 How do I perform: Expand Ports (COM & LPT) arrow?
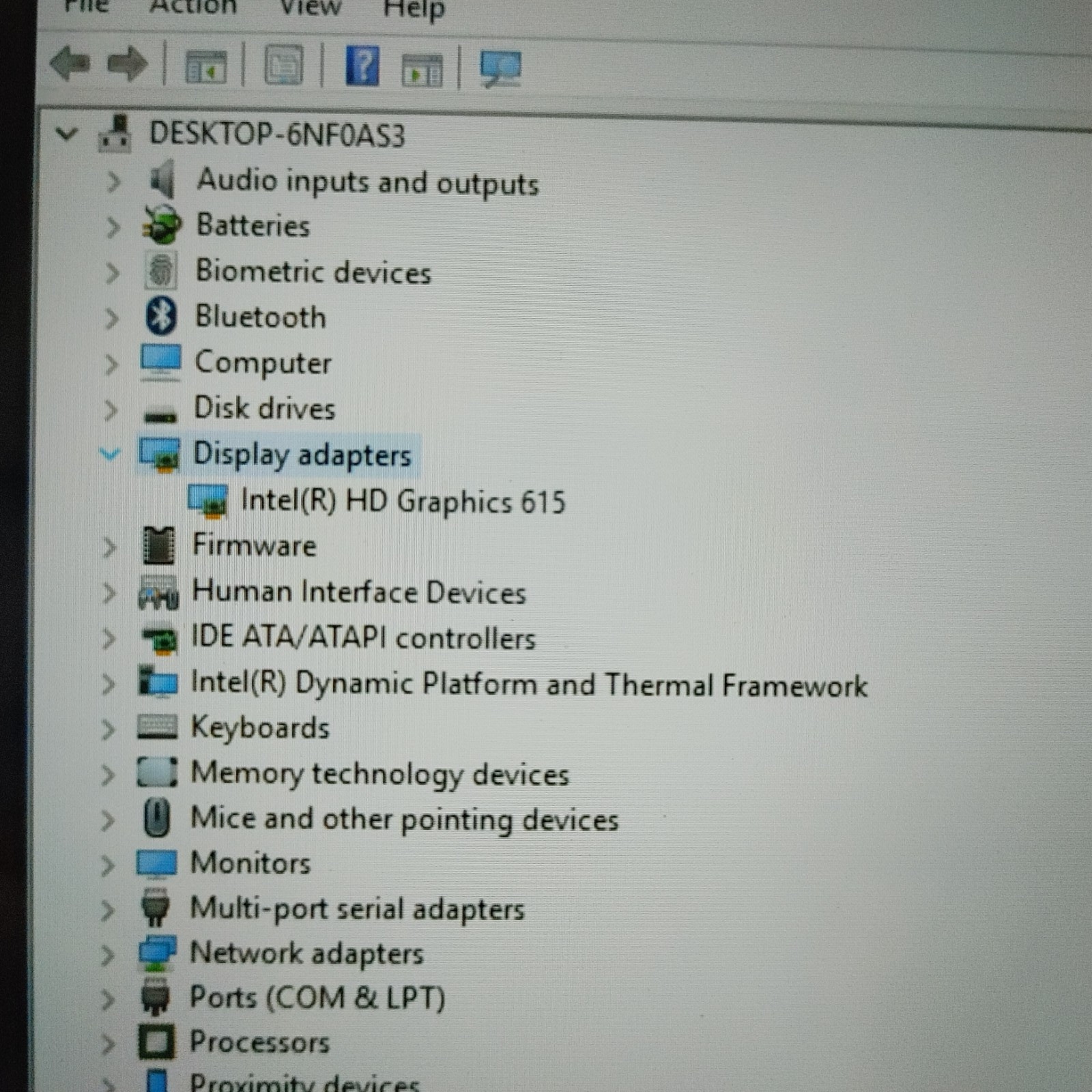coord(107,1000)
